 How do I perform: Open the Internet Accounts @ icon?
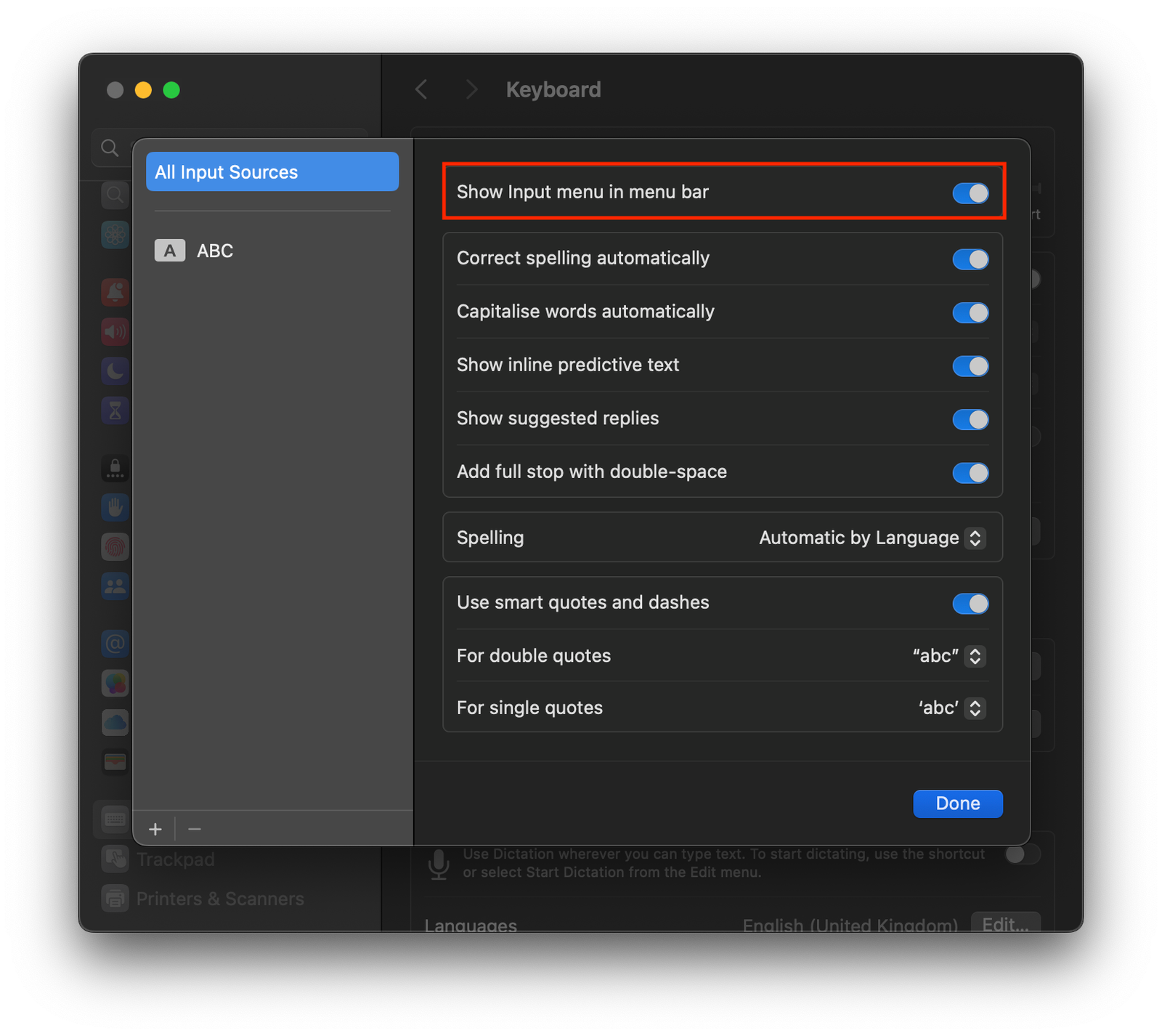[115, 644]
